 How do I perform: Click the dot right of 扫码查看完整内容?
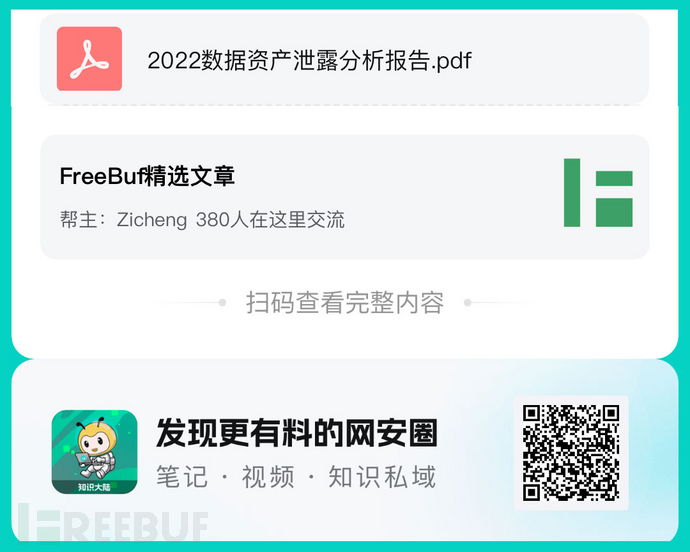click(x=468, y=302)
